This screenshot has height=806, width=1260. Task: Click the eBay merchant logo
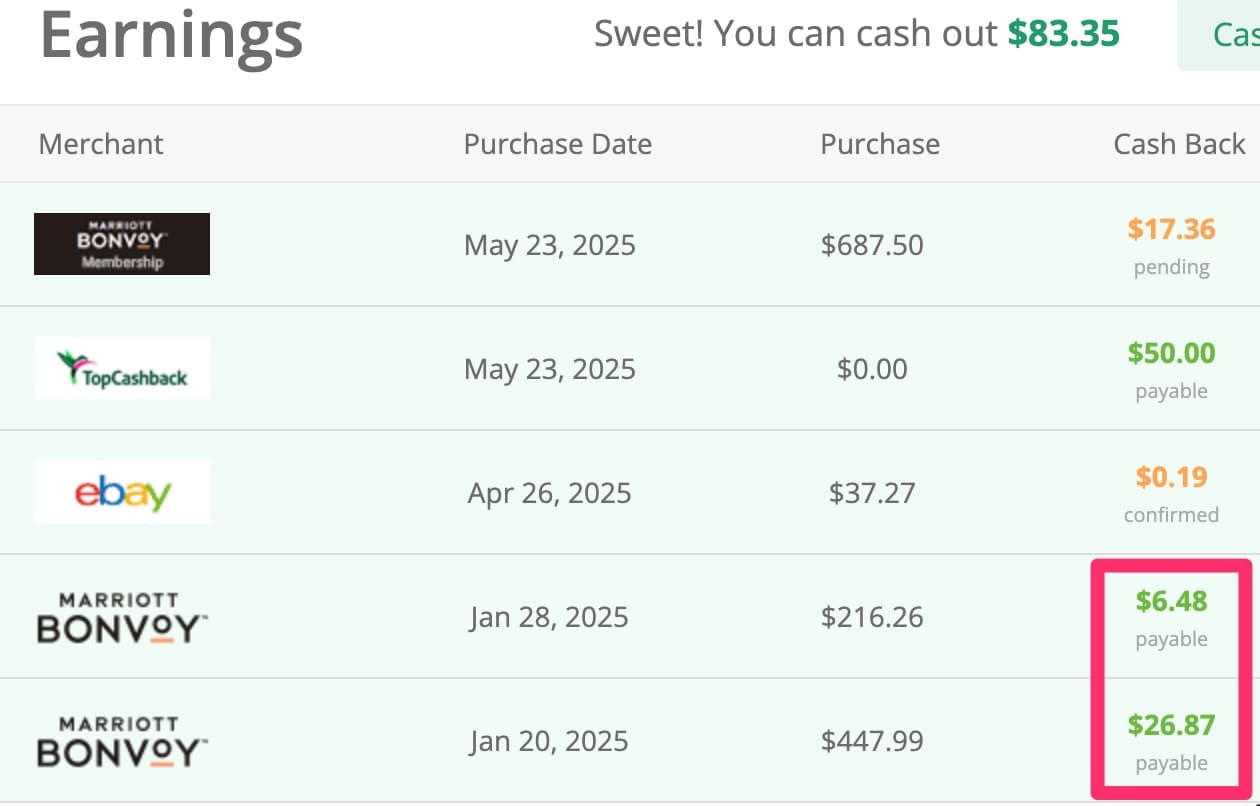click(x=122, y=492)
